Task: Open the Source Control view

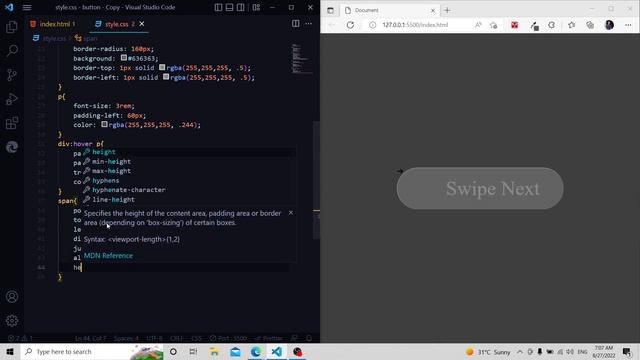Action: point(12,75)
